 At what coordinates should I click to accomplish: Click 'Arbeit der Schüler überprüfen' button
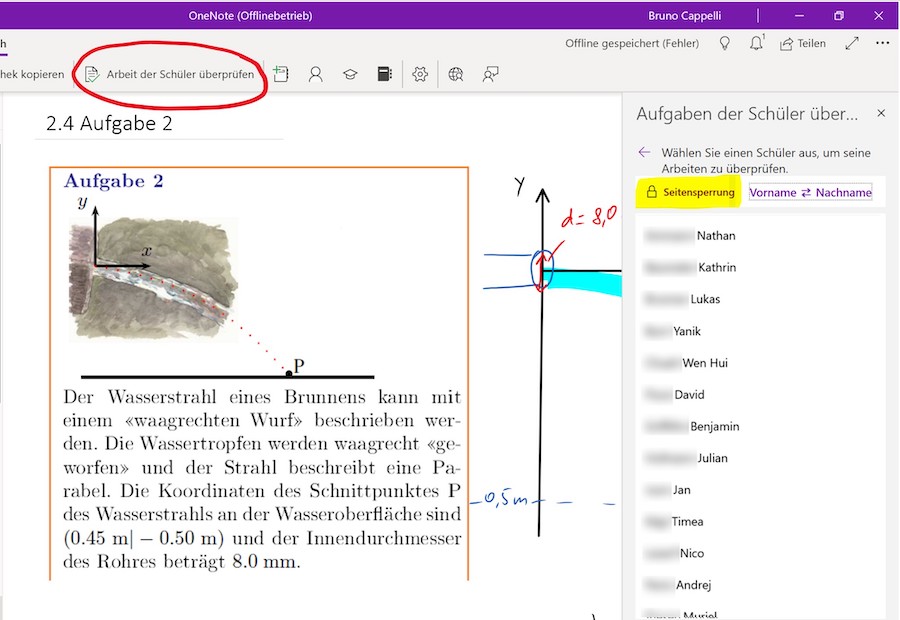tap(169, 74)
